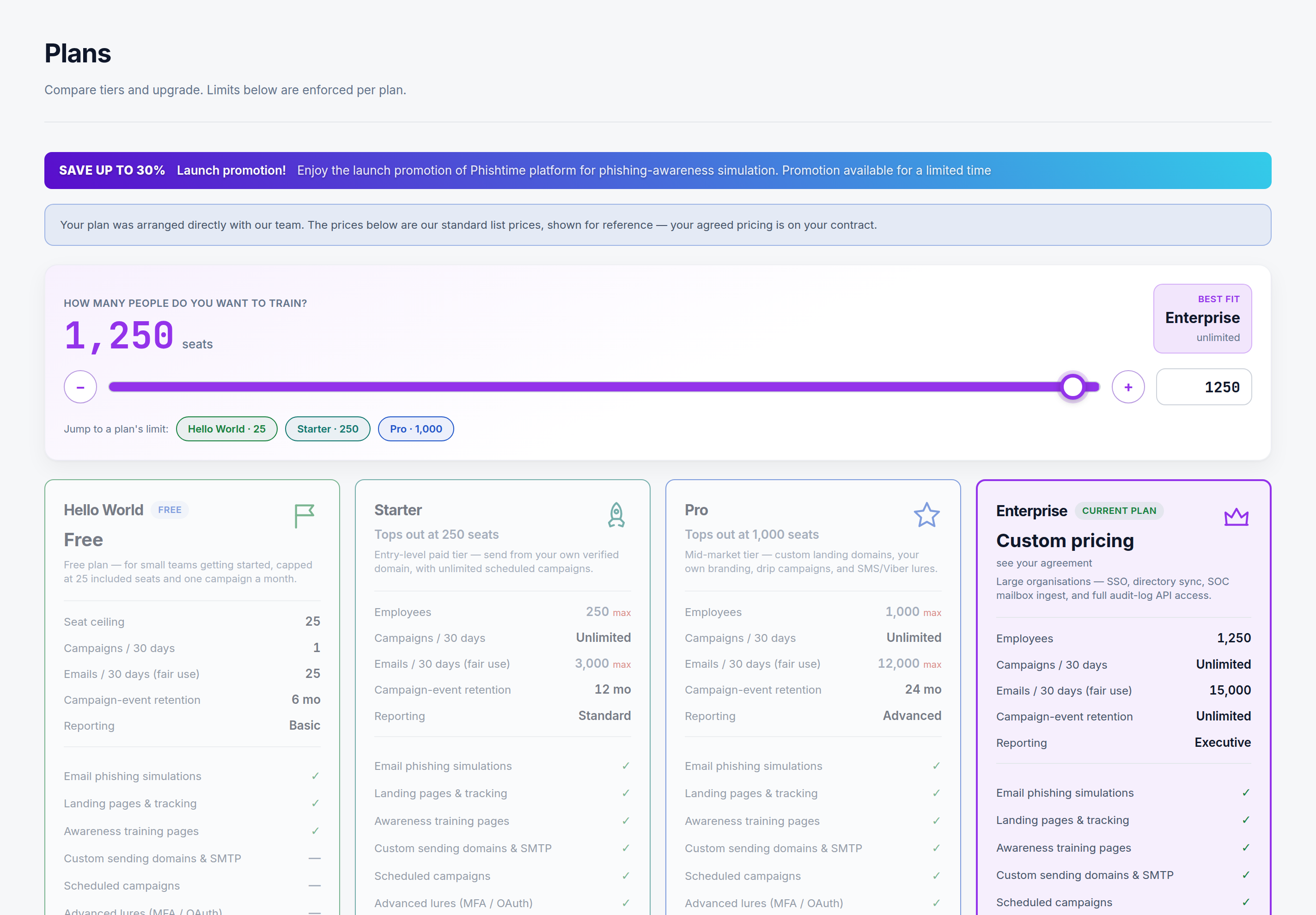Jump to Hello World · 25 limit
Screen dimensions: 1316x915
pyautogui.click(x=227, y=429)
